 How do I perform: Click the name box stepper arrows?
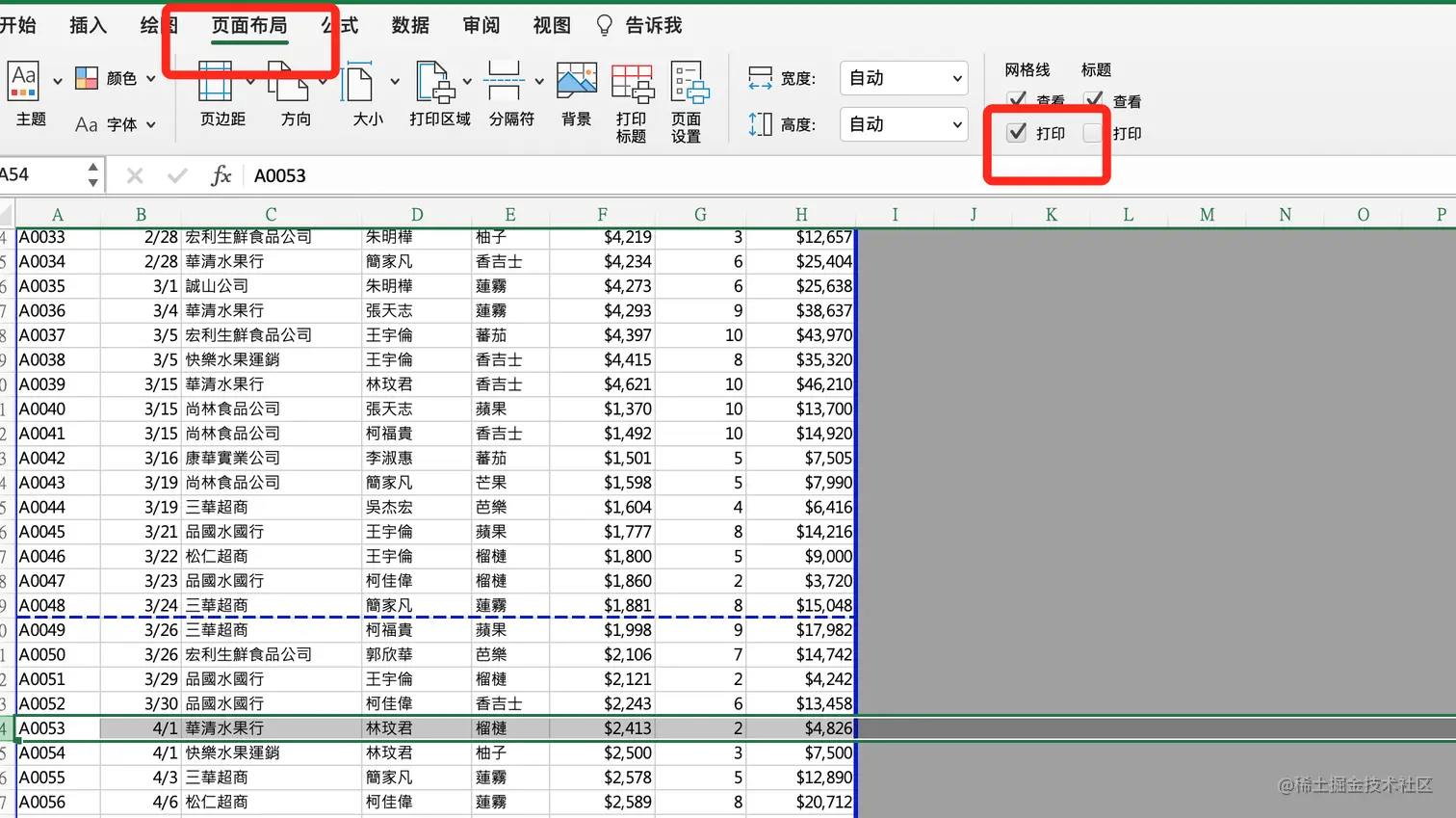pyautogui.click(x=92, y=175)
